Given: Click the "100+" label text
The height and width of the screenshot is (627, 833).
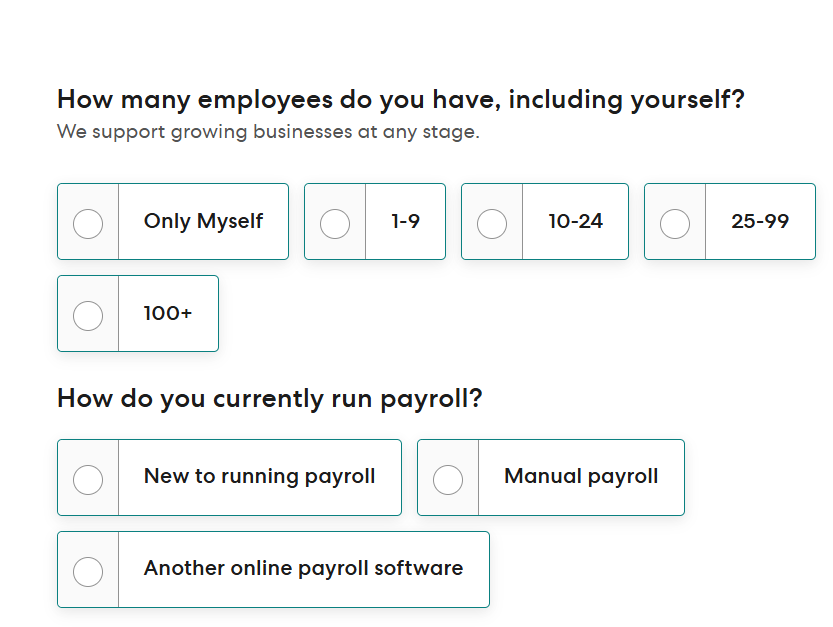Looking at the screenshot, I should pyautogui.click(x=168, y=313).
